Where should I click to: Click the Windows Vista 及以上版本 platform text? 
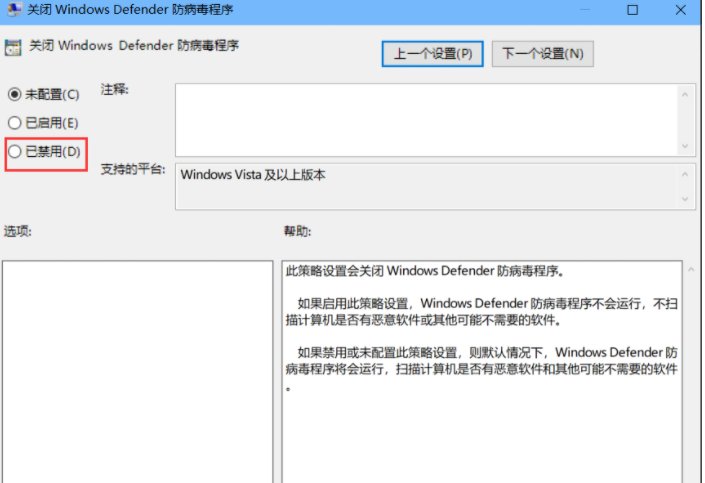pos(253,174)
